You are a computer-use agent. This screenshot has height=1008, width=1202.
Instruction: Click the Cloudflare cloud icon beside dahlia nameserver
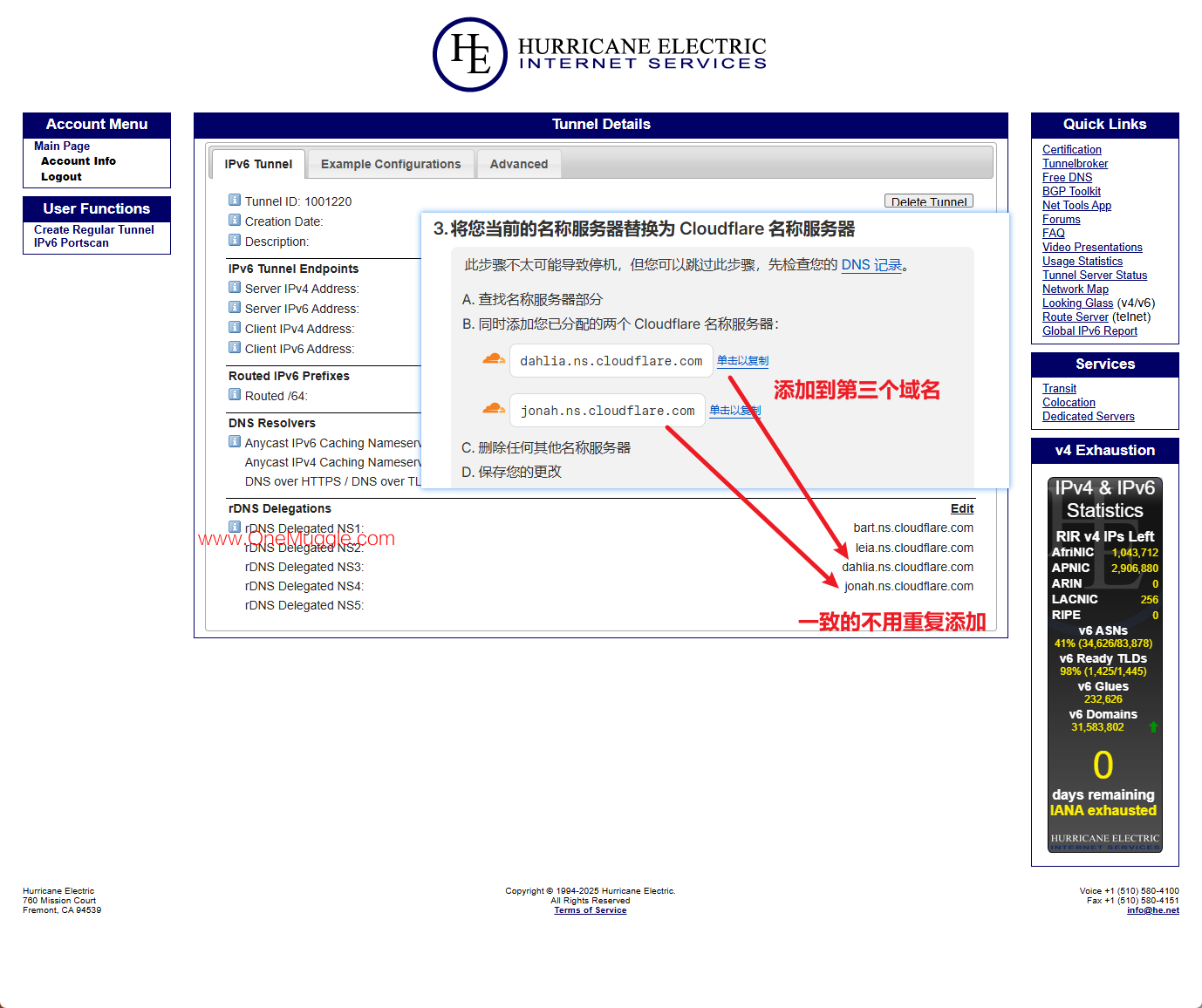pos(494,358)
